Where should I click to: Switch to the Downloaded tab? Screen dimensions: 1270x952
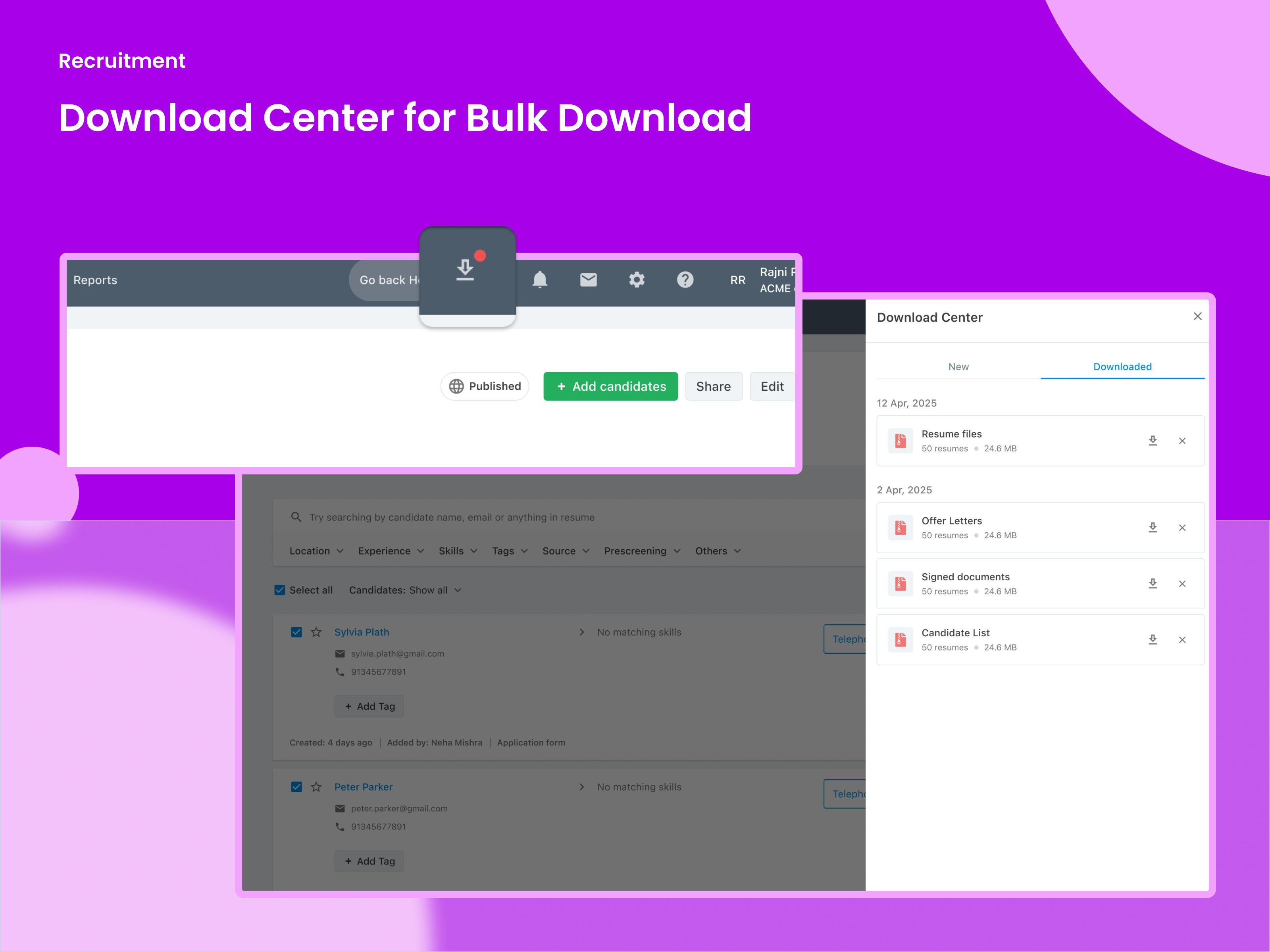(x=1122, y=367)
